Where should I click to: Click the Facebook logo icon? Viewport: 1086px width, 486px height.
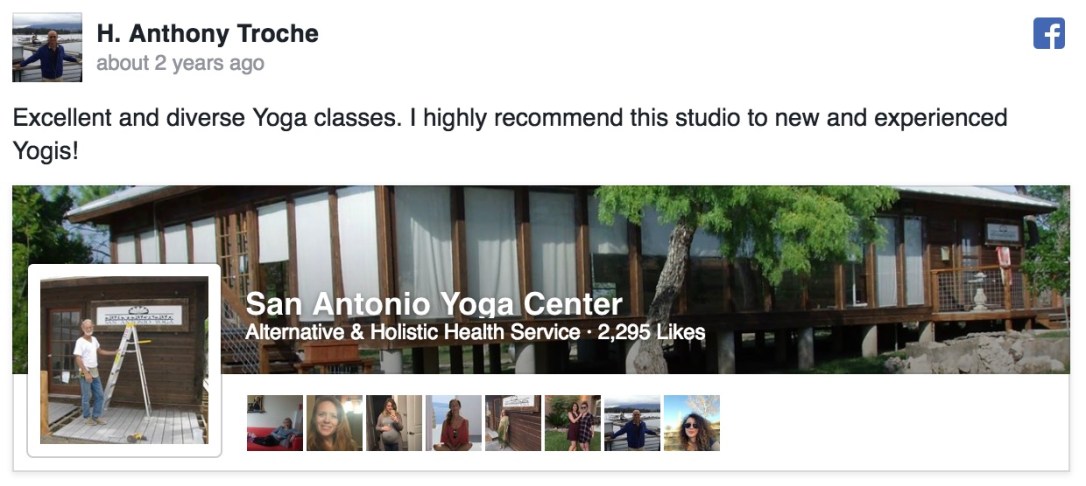pos(1049,34)
